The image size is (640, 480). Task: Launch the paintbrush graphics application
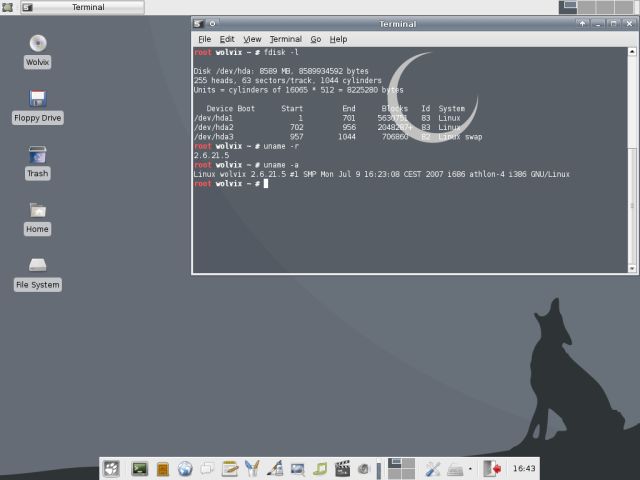coord(275,469)
